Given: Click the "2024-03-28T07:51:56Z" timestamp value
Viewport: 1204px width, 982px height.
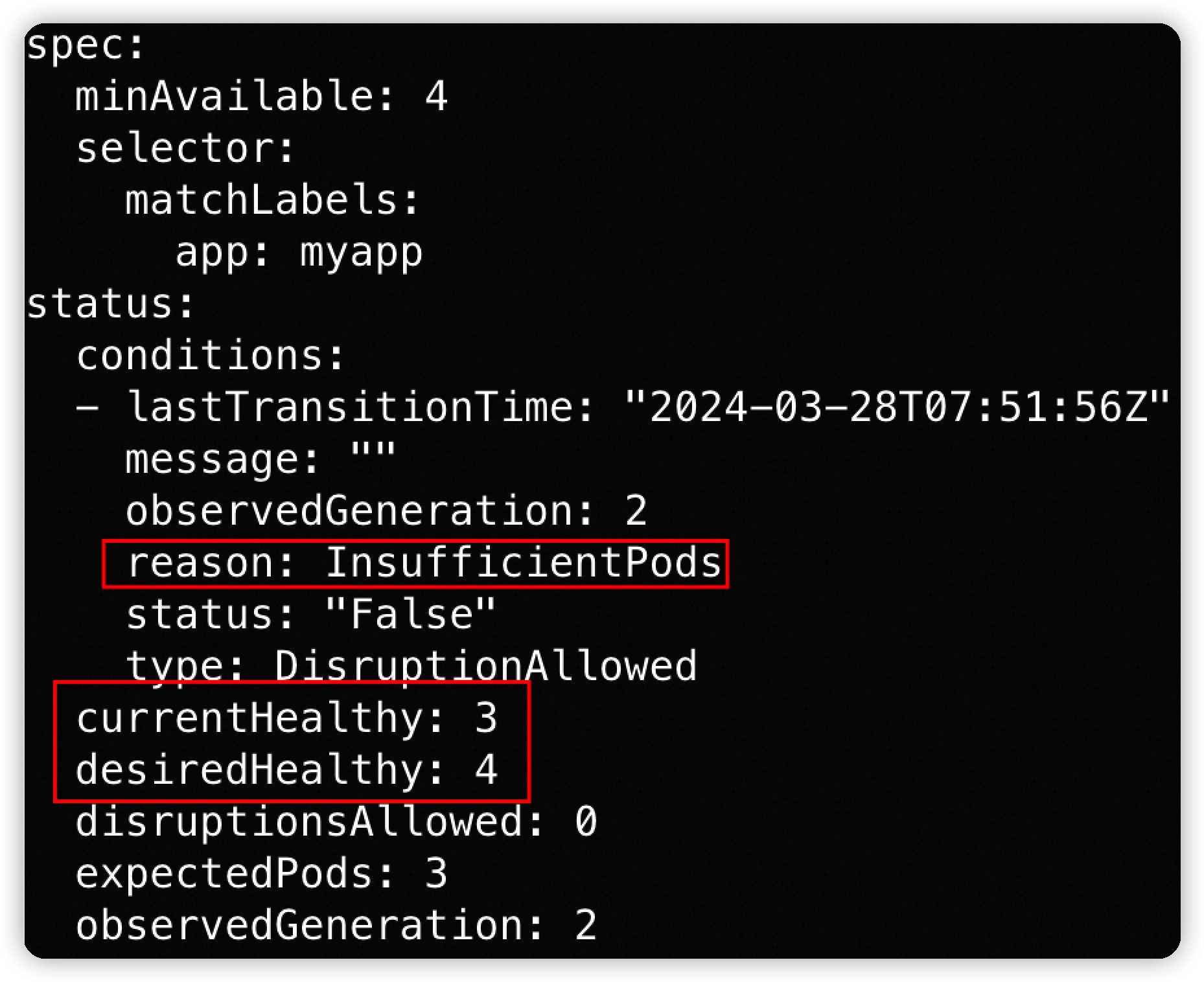Looking at the screenshot, I should pos(897,408).
